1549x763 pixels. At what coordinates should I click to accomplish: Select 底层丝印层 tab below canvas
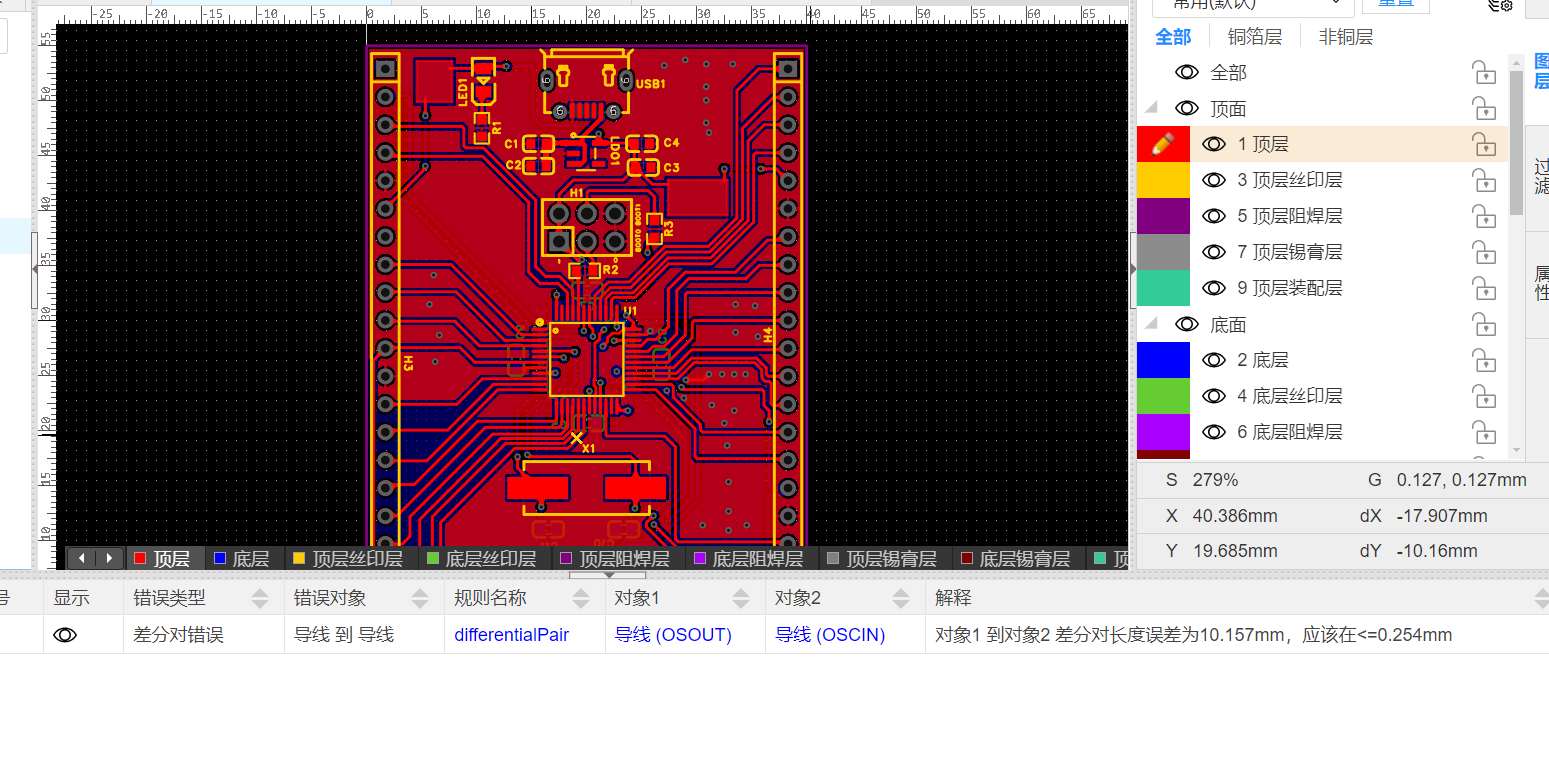click(480, 559)
